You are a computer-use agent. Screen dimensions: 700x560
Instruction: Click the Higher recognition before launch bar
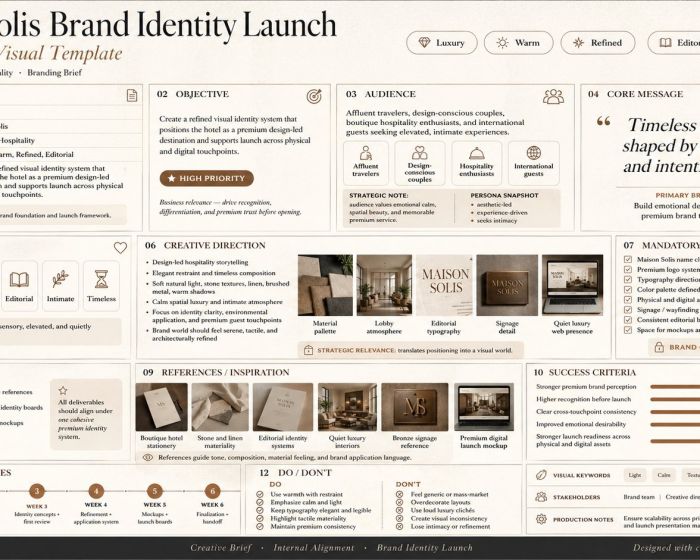[675, 399]
